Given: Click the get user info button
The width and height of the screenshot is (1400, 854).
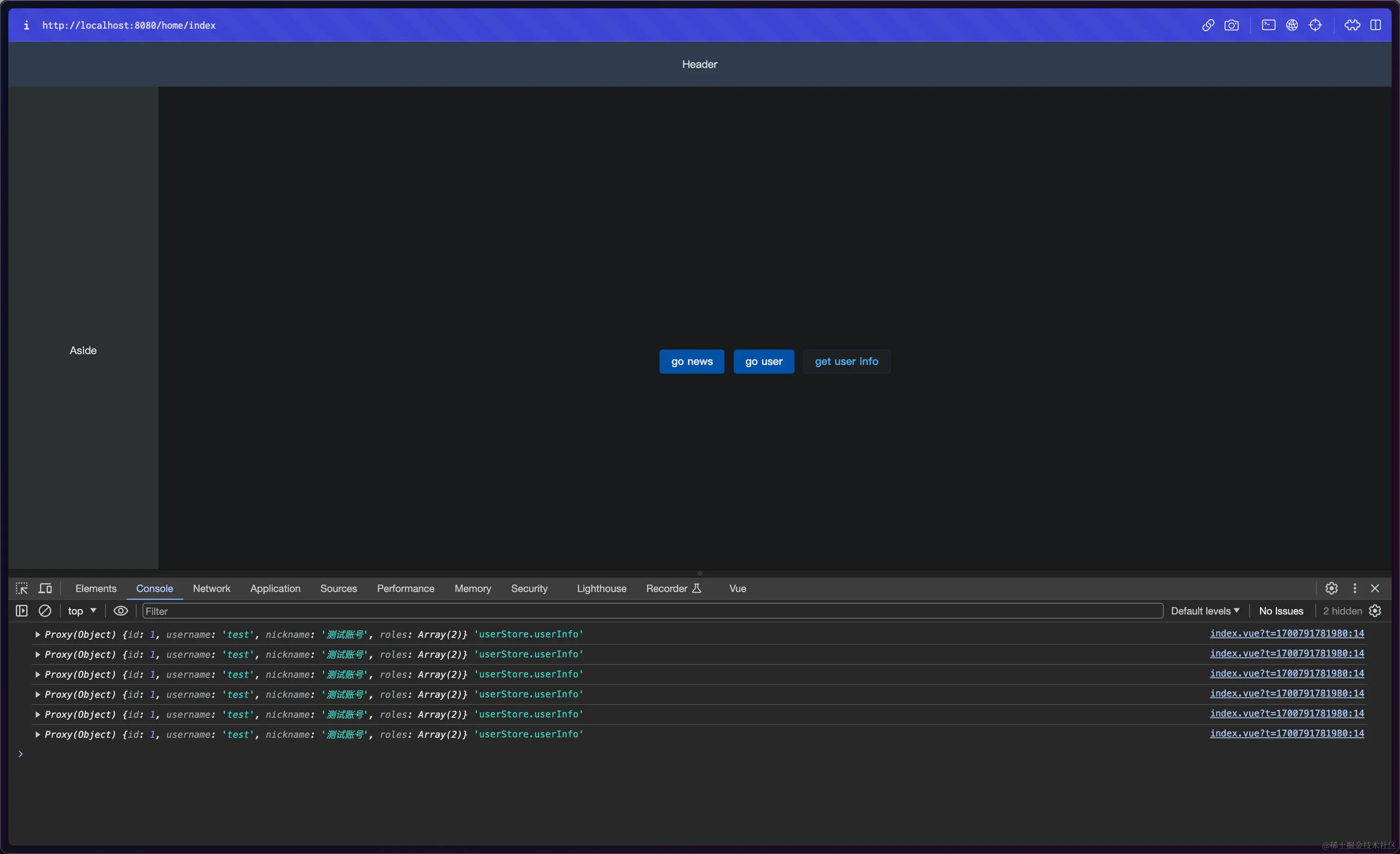Looking at the screenshot, I should pyautogui.click(x=846, y=362).
